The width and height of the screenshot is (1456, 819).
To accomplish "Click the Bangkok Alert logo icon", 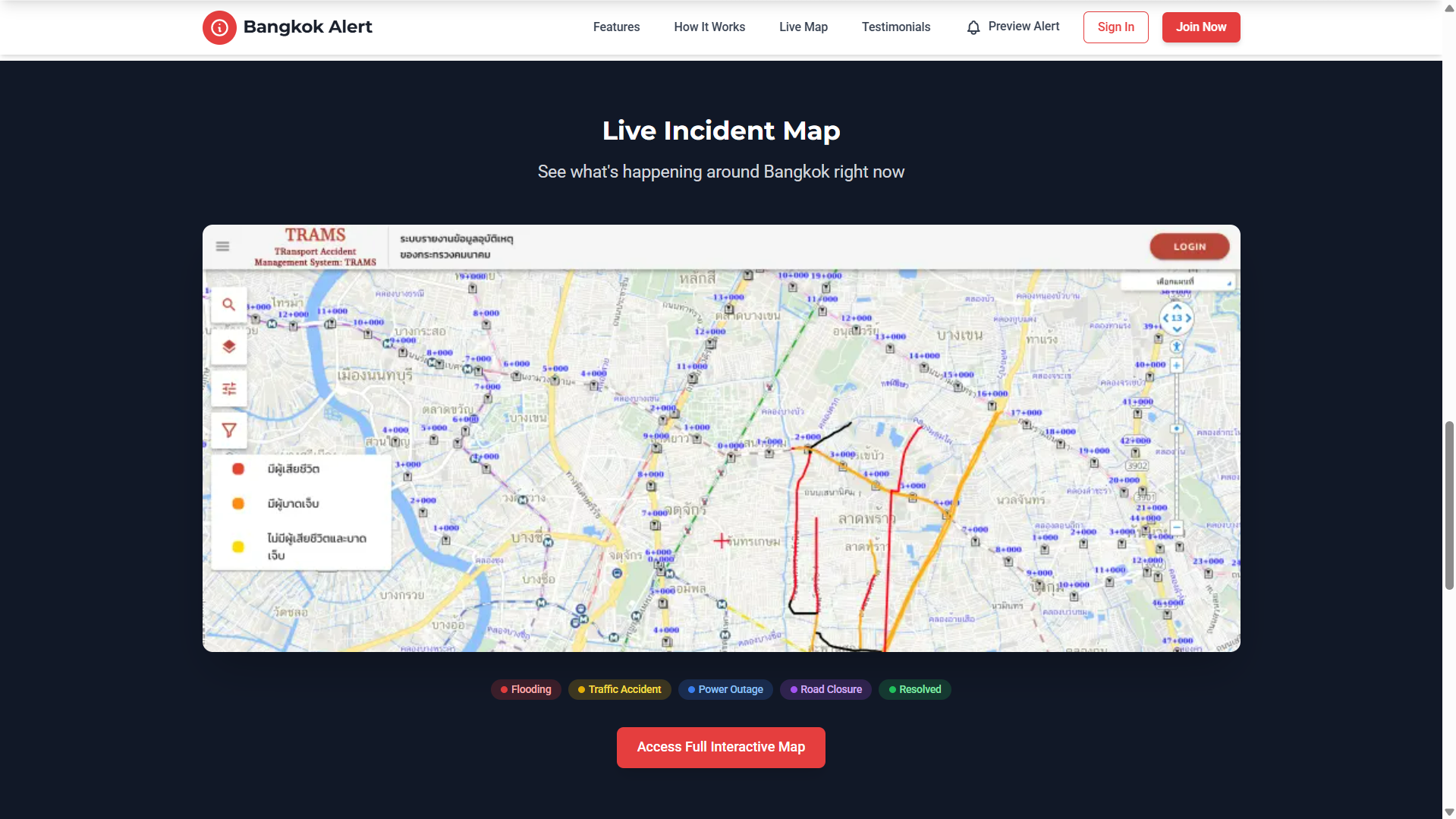I will pos(219,27).
